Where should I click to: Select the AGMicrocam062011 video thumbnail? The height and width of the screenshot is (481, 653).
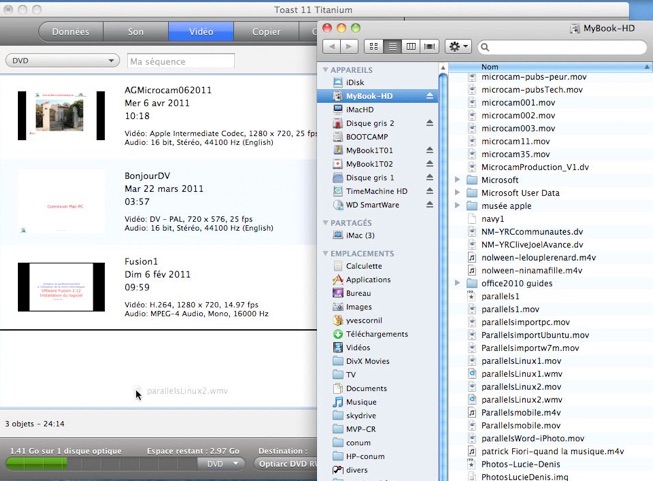(x=61, y=115)
